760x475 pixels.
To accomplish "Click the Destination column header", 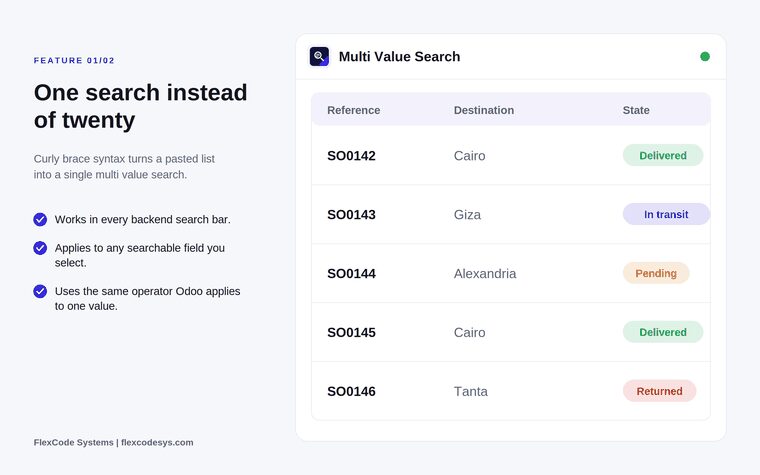I will tap(484, 110).
